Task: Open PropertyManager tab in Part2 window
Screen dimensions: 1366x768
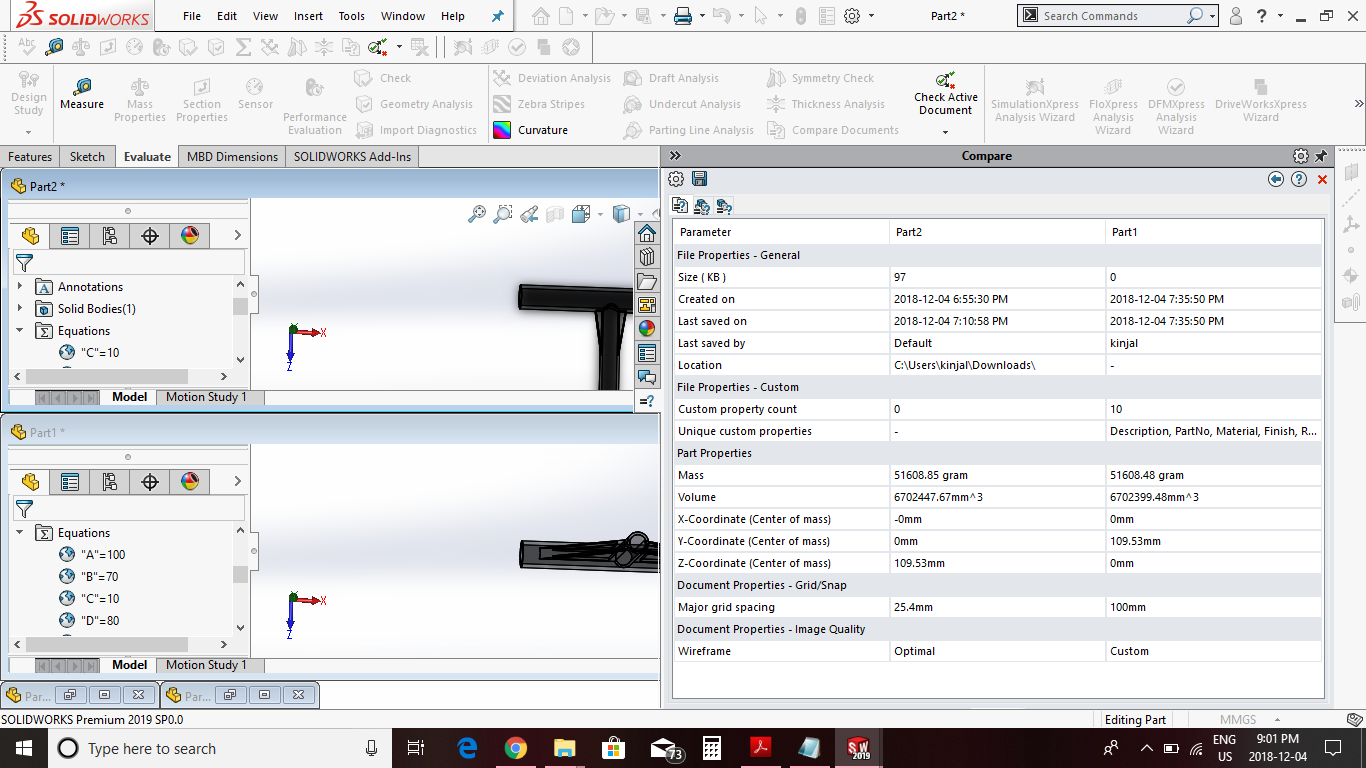Action: (x=70, y=236)
